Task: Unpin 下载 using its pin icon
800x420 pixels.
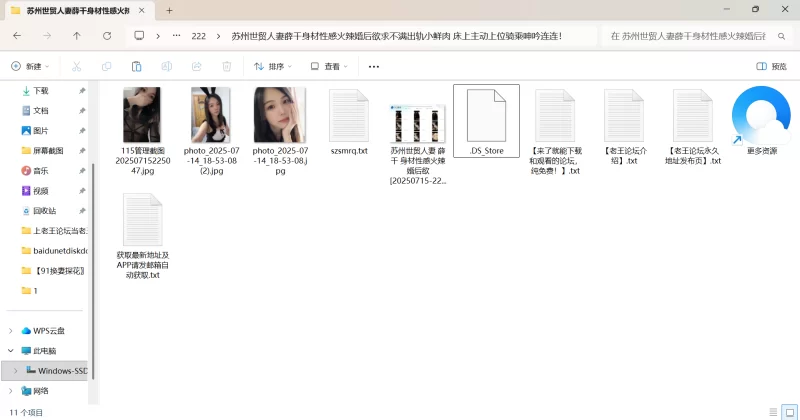Action: point(82,91)
